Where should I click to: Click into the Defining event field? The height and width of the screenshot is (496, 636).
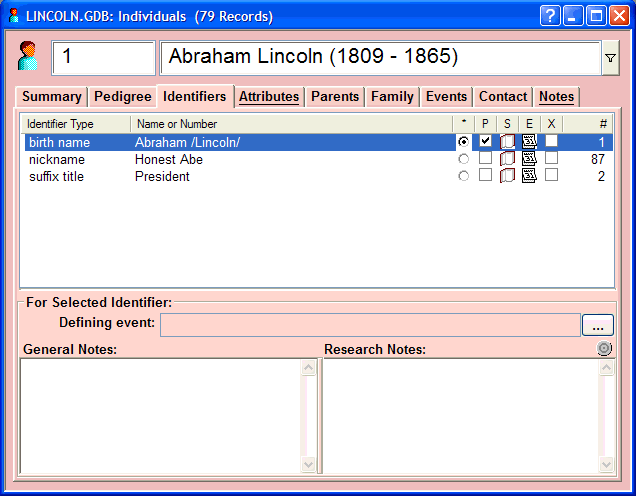click(370, 325)
